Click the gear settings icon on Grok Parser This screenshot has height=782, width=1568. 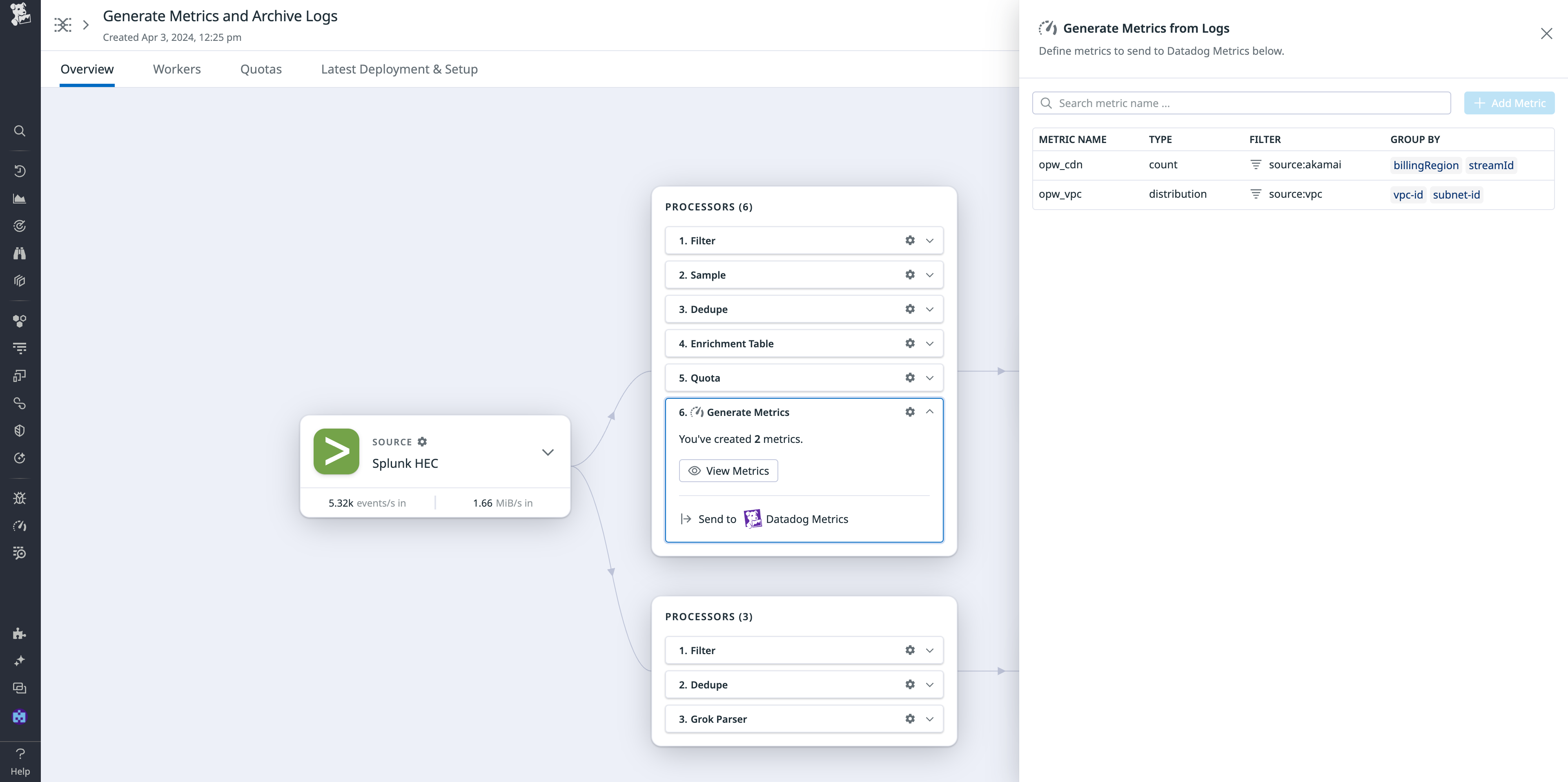pos(909,719)
